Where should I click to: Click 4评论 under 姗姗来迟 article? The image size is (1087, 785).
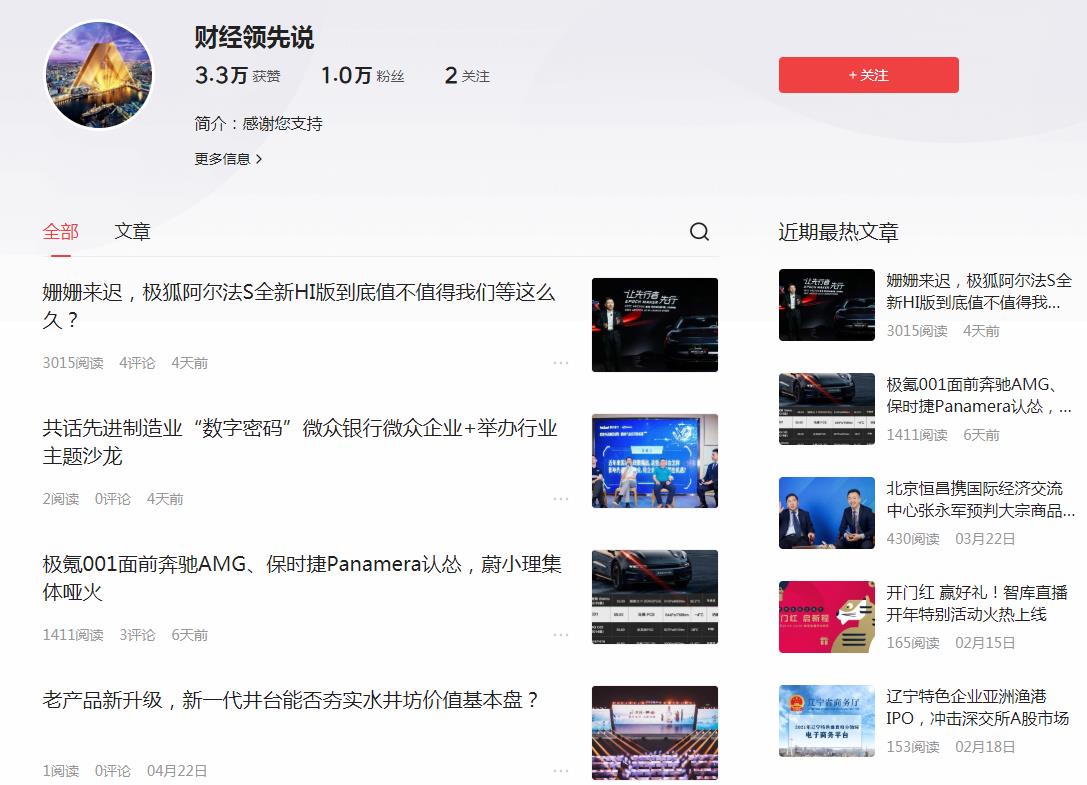point(137,363)
